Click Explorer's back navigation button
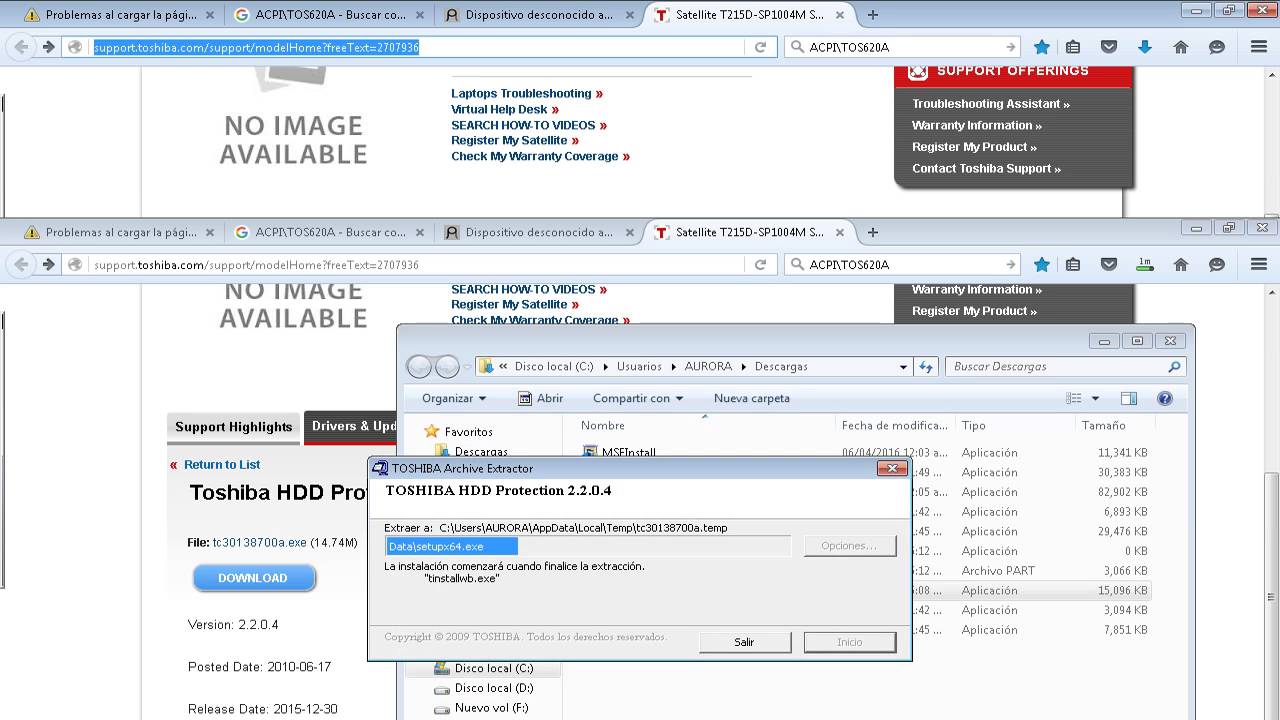This screenshot has height=720, width=1280. tap(419, 367)
